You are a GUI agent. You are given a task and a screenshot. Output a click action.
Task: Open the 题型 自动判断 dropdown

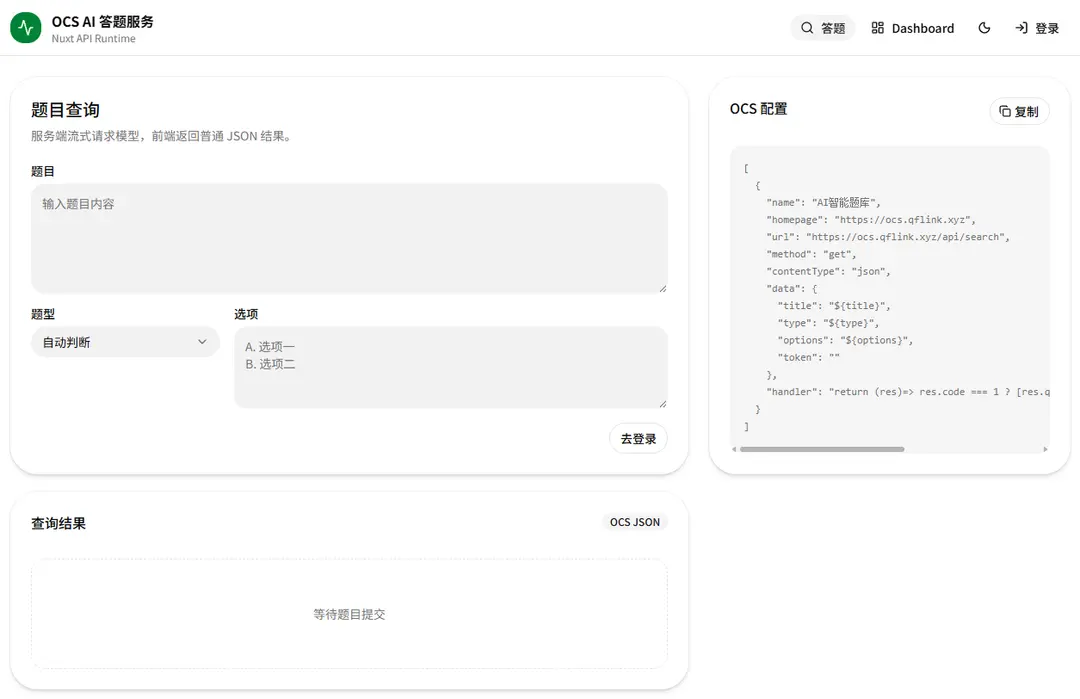(x=125, y=342)
